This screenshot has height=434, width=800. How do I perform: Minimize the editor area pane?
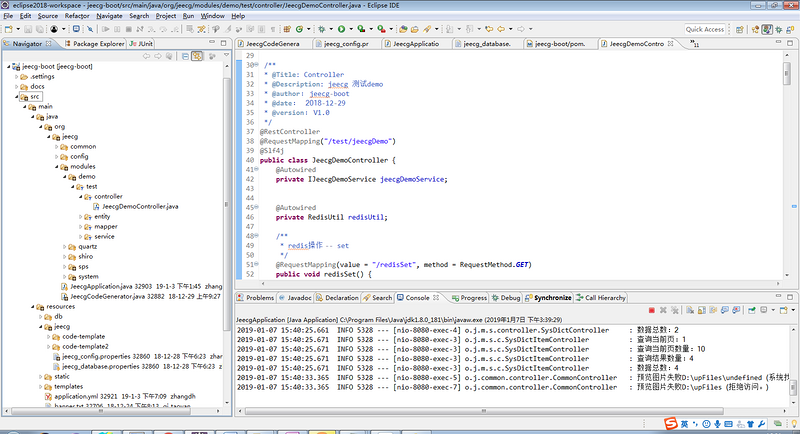coord(776,44)
